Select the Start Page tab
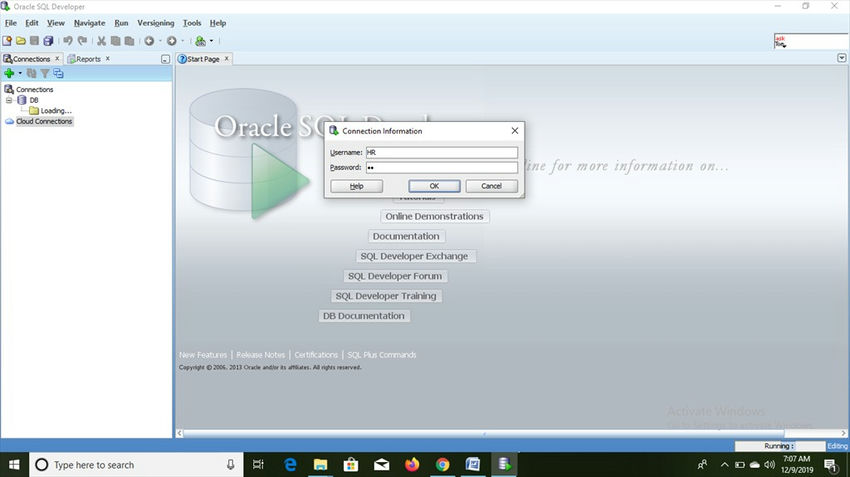Screen dimensions: 850x477 point(203,59)
